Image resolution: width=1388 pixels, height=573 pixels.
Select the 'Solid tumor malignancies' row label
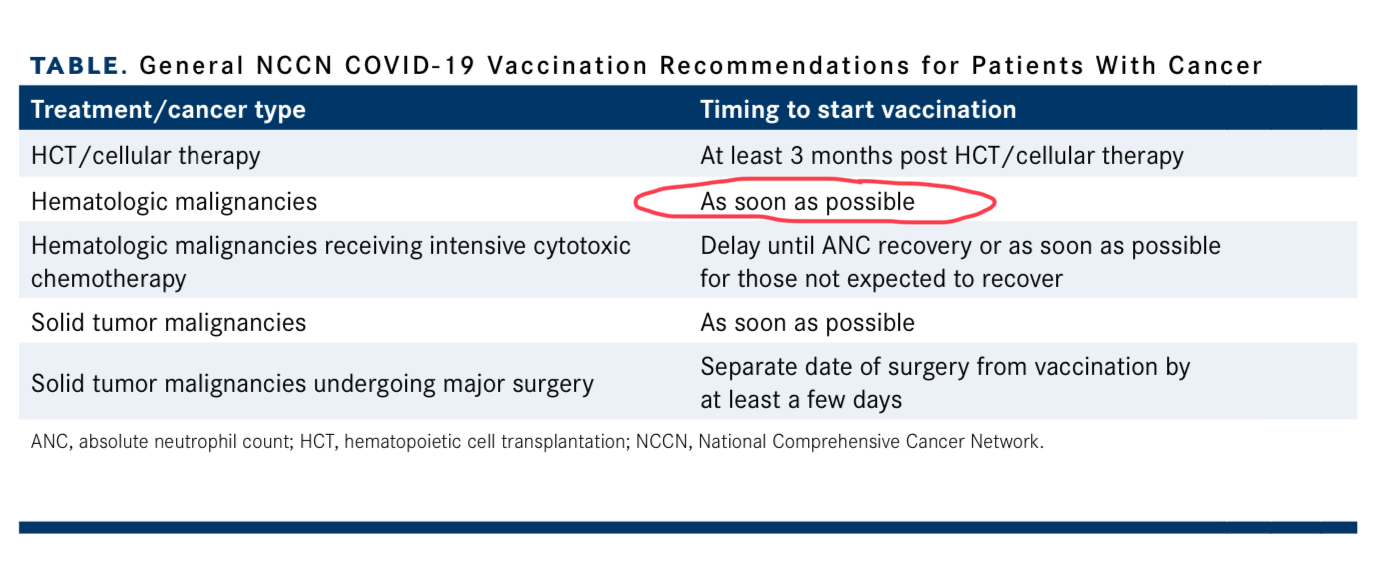(x=169, y=323)
